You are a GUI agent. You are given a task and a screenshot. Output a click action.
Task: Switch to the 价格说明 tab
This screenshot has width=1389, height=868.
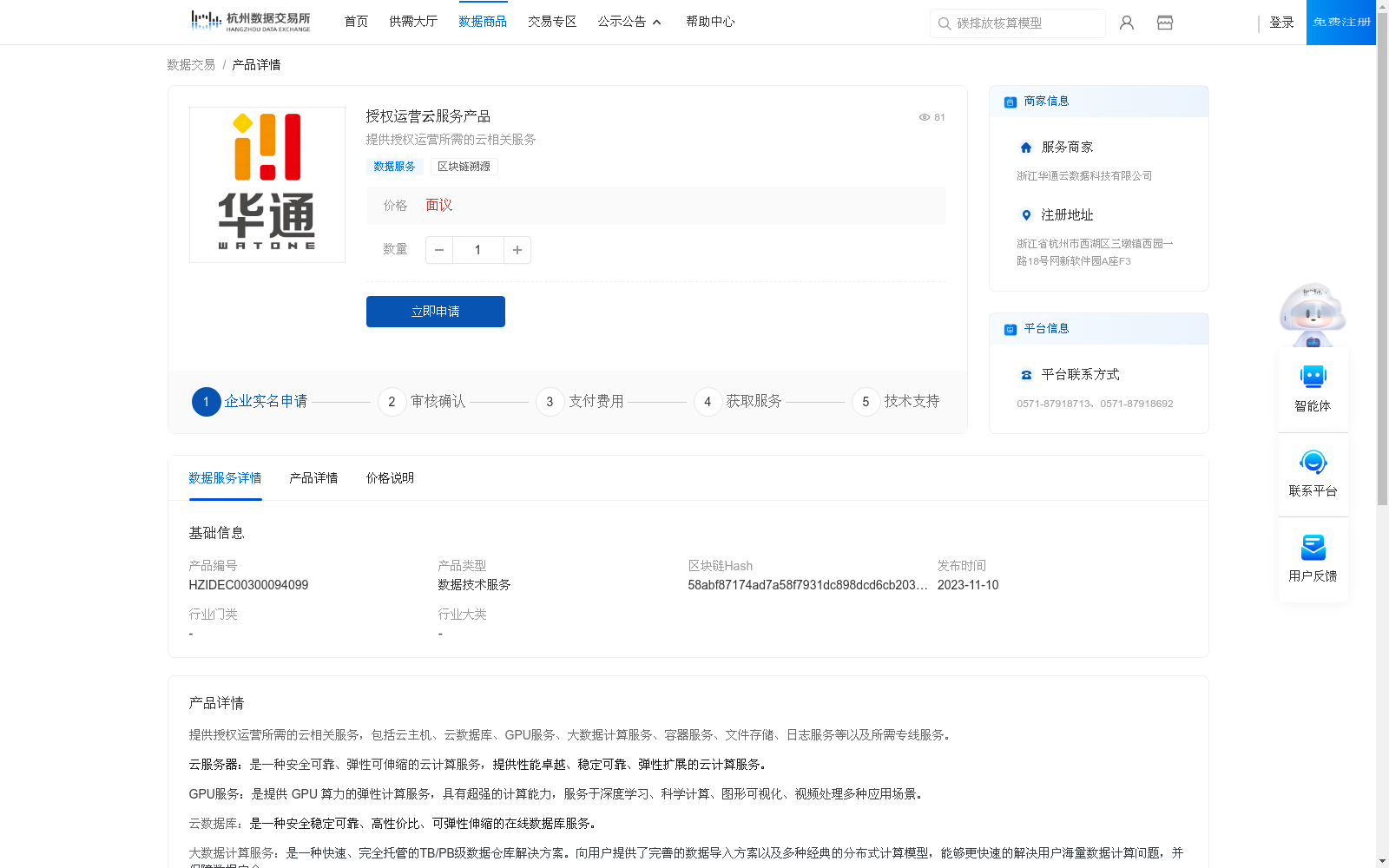pos(391,478)
